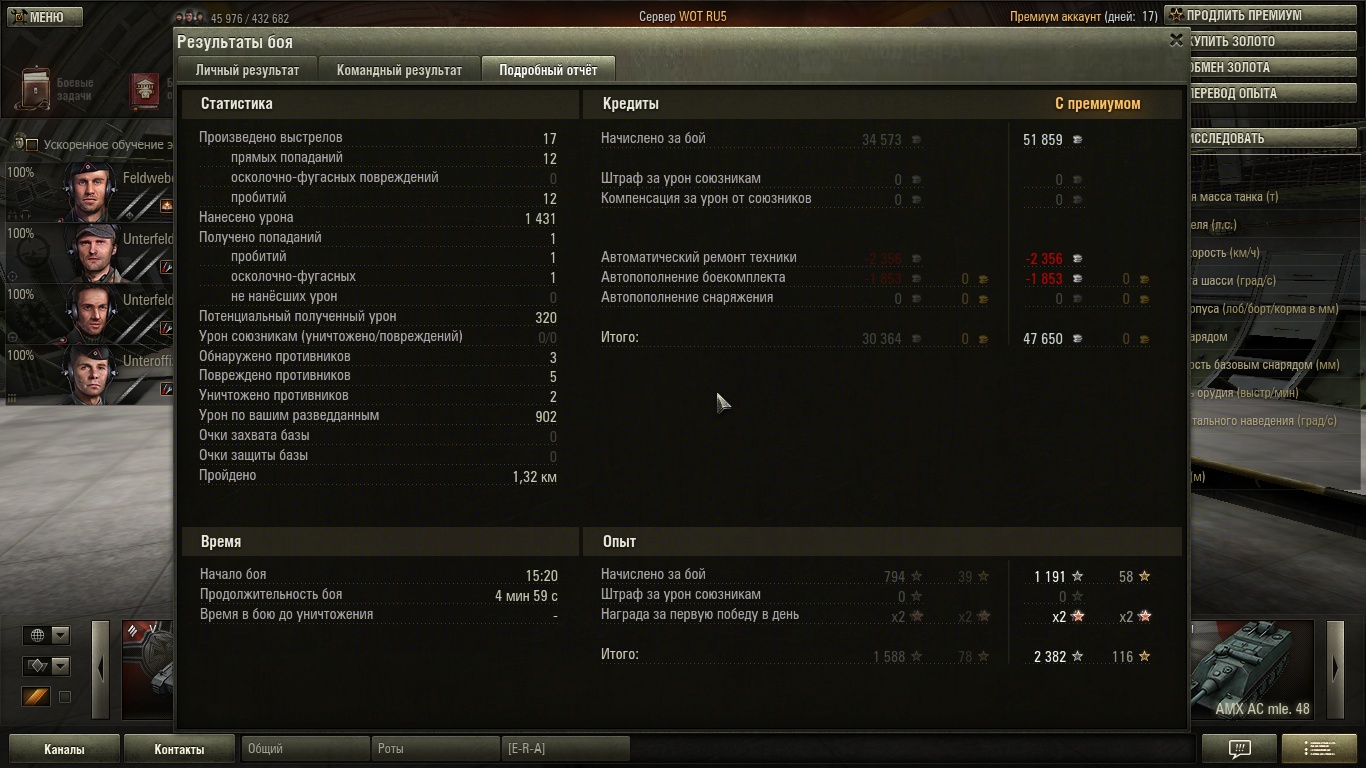Toggle the checkbox next to the orange stripe filter
The image size is (1366, 768).
(65, 697)
